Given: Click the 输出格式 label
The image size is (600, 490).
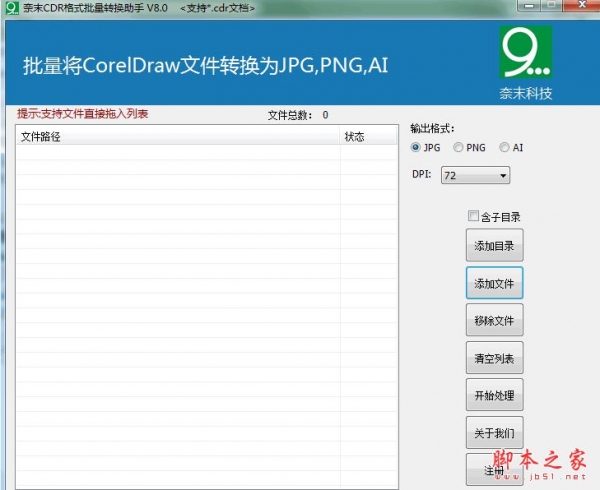Looking at the screenshot, I should (x=432, y=129).
